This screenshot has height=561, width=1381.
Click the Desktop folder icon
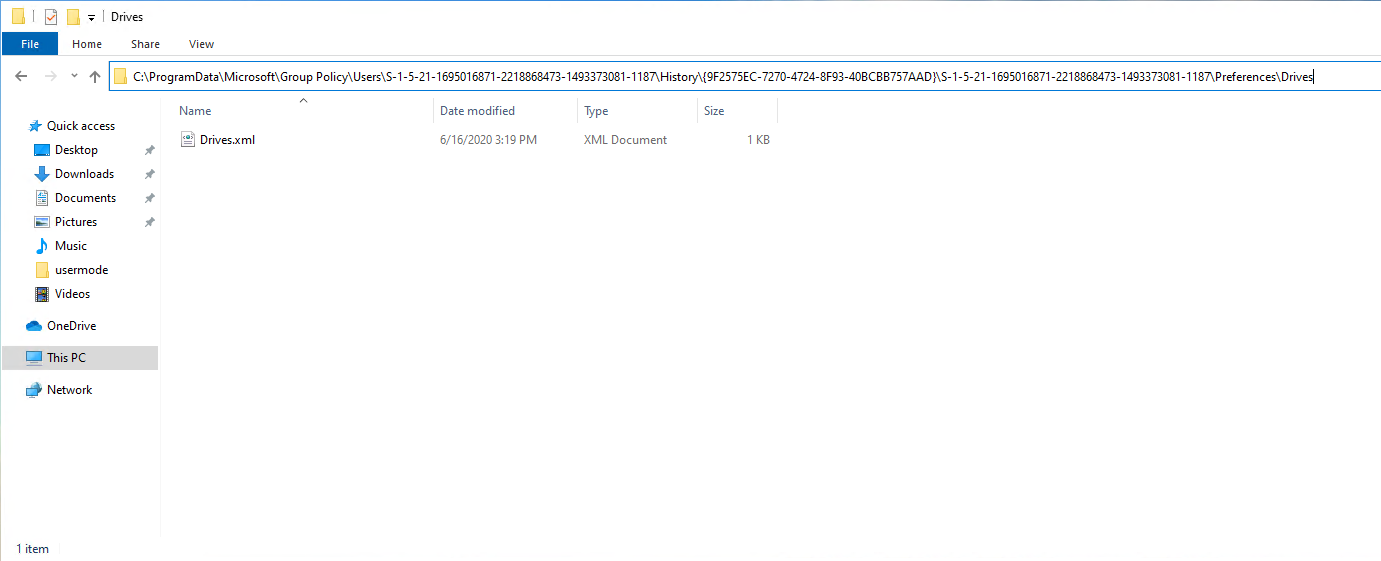click(42, 150)
